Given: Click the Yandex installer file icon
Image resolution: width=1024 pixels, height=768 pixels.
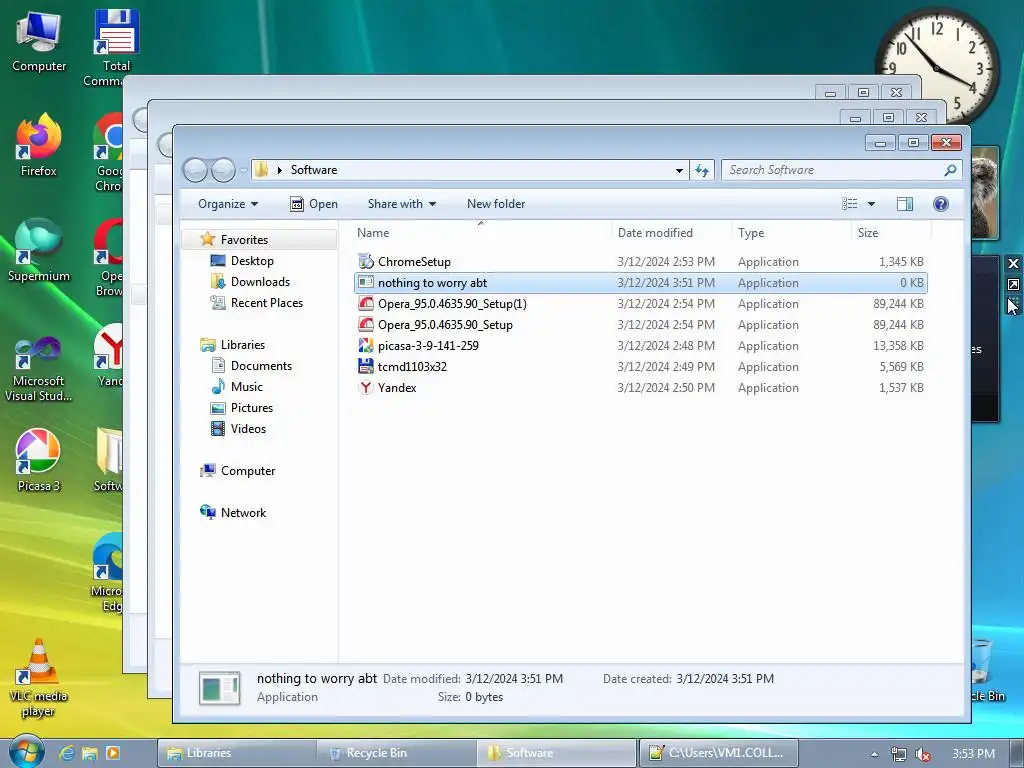Looking at the screenshot, I should [x=366, y=387].
